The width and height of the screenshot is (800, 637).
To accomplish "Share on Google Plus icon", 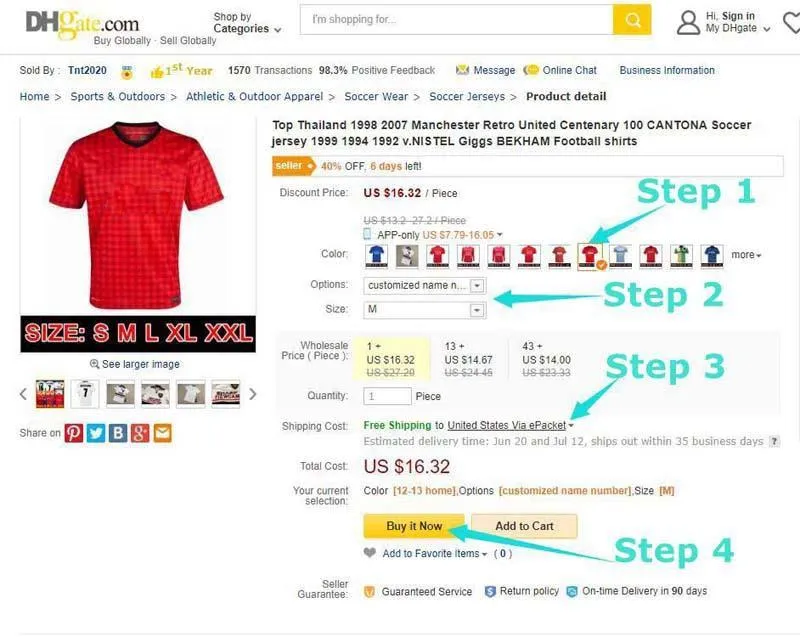I will [140, 433].
